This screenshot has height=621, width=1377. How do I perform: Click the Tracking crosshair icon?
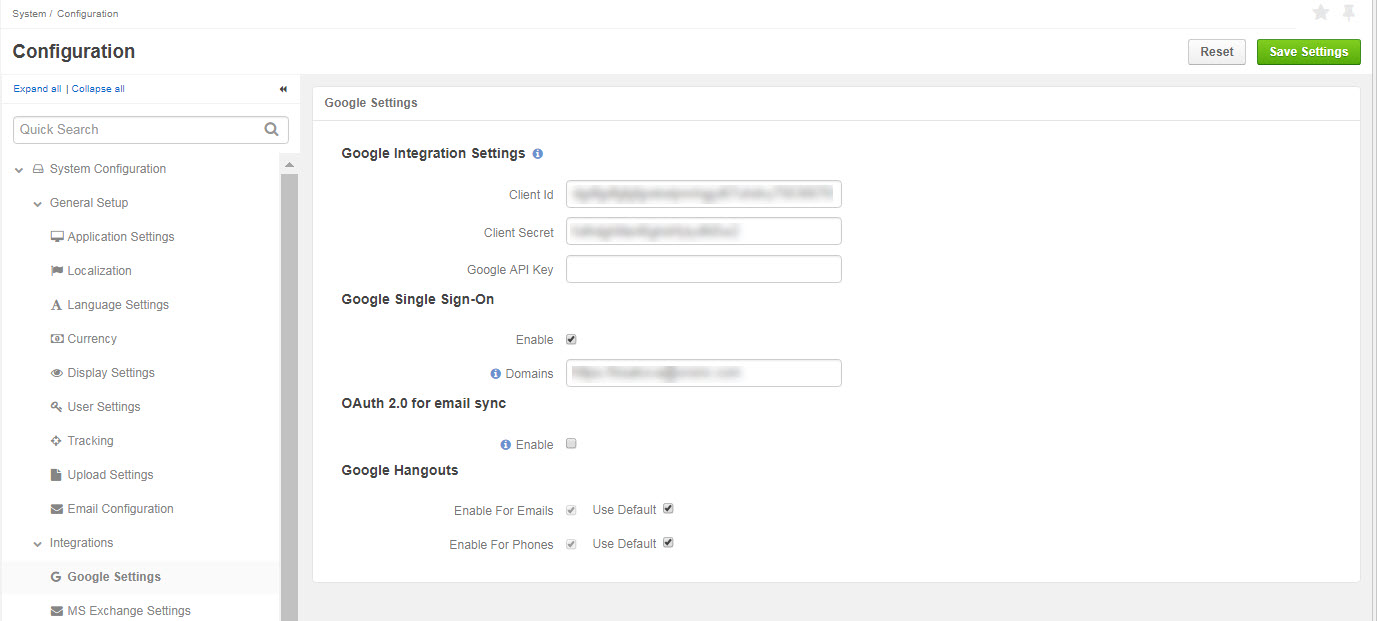57,441
